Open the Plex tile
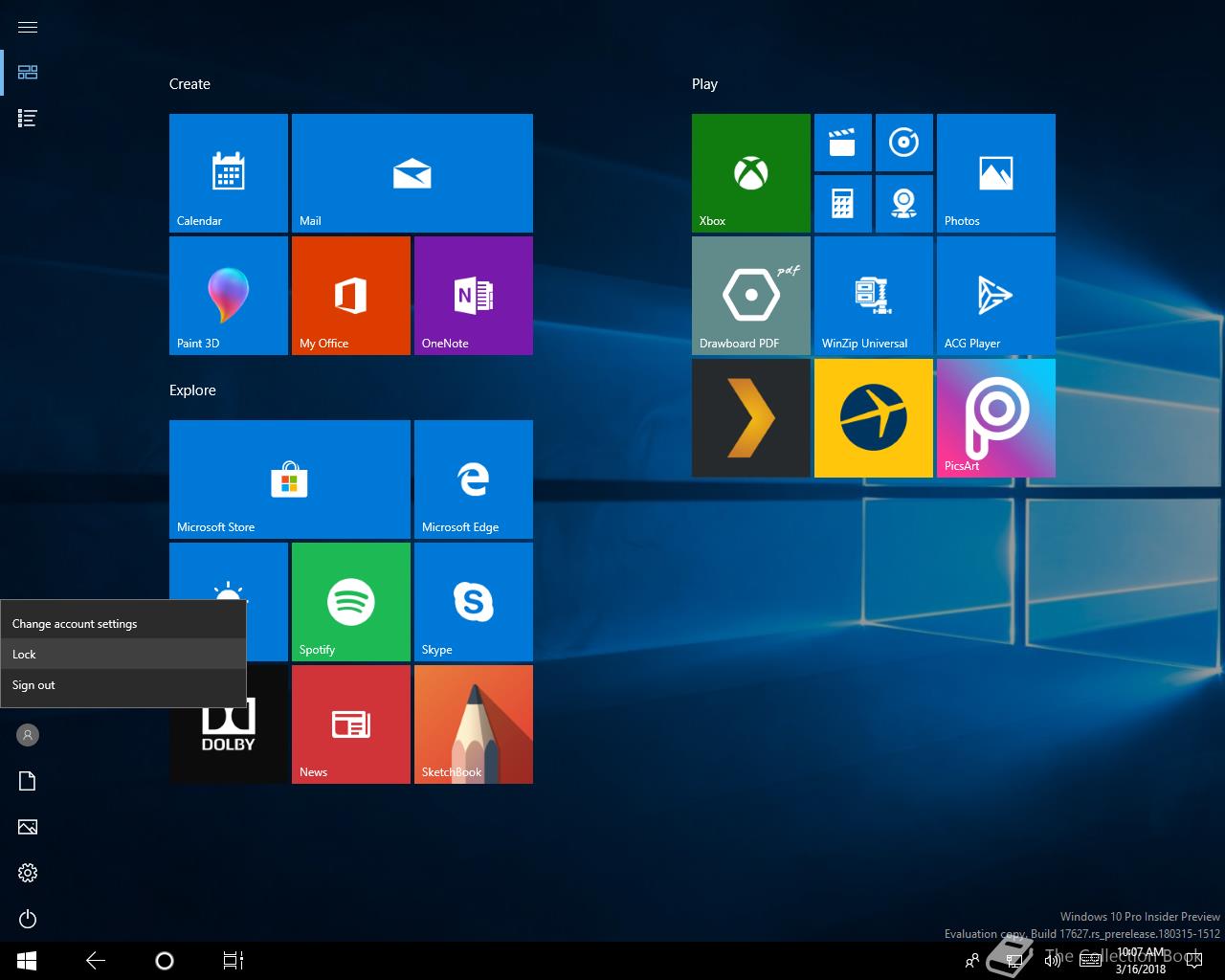Viewport: 1225px width, 980px height. [751, 418]
